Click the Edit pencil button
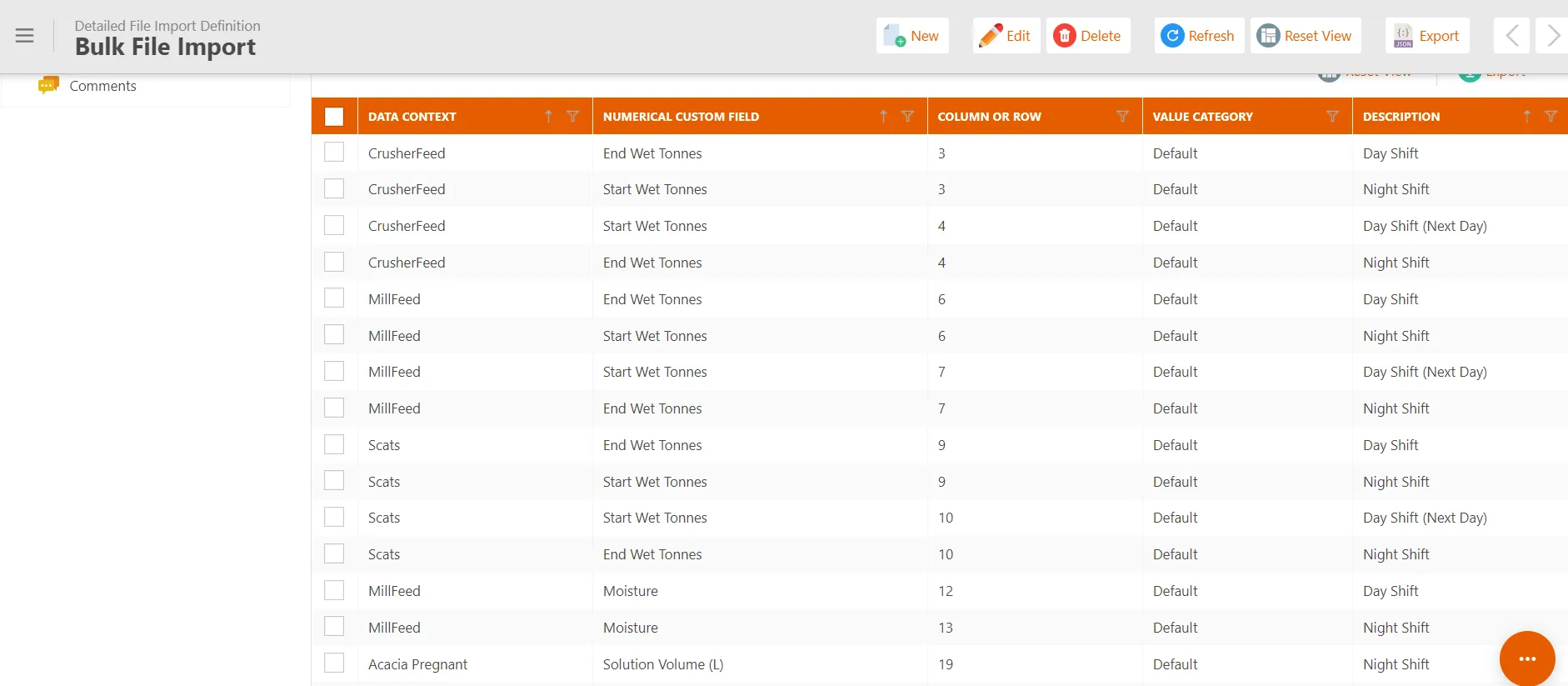This screenshot has width=1568, height=686. 1006,36
